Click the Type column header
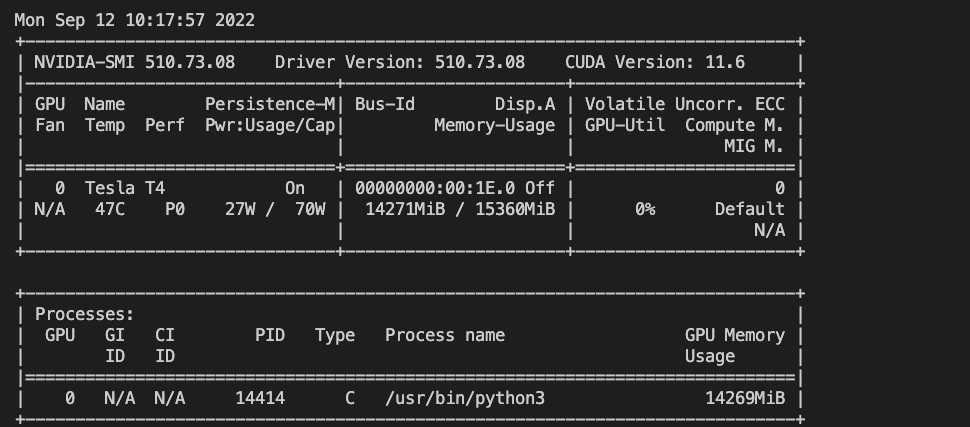This screenshot has height=427, width=970. click(x=335, y=335)
